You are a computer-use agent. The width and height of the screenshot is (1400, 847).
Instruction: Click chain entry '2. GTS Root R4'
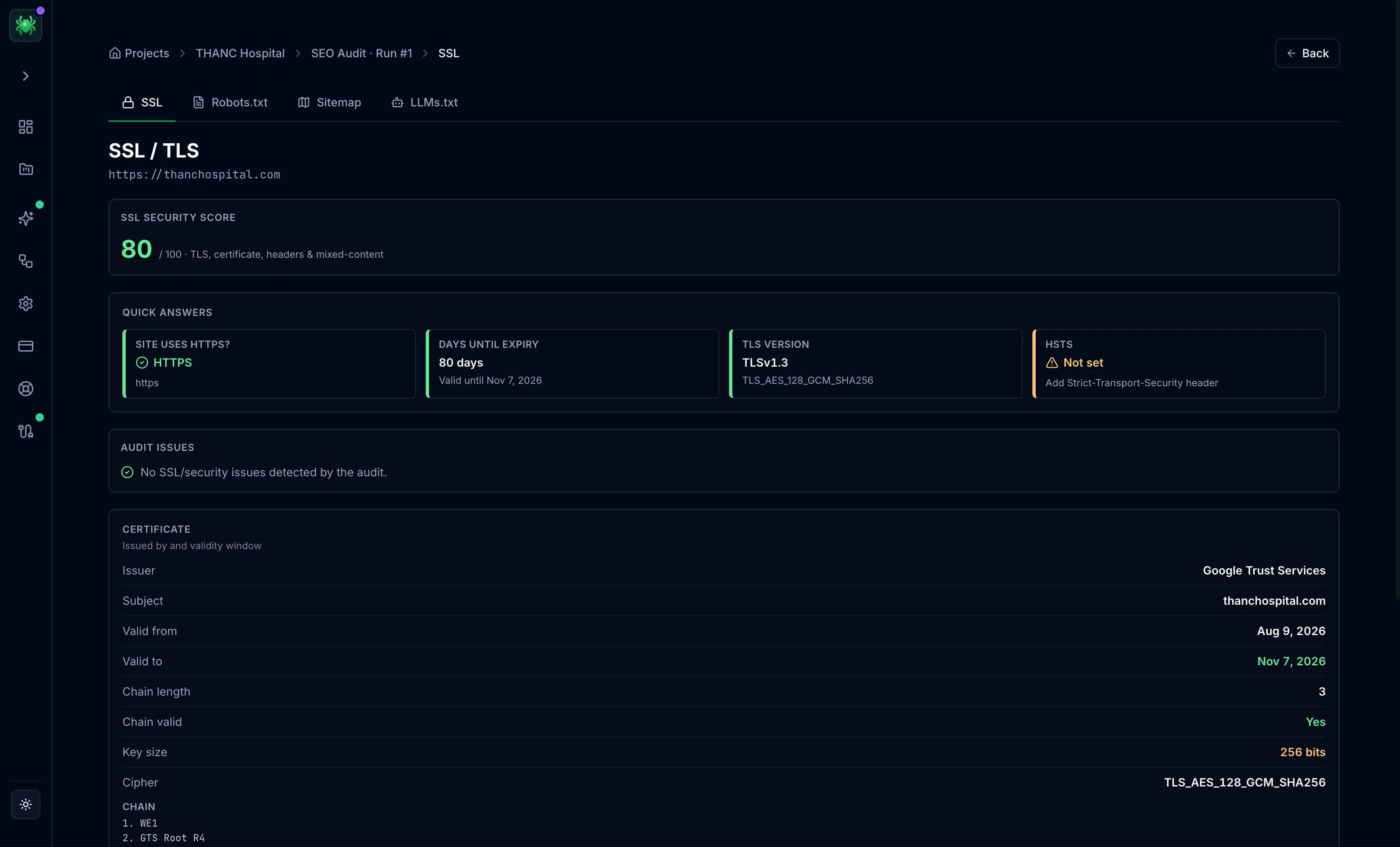coord(164,838)
